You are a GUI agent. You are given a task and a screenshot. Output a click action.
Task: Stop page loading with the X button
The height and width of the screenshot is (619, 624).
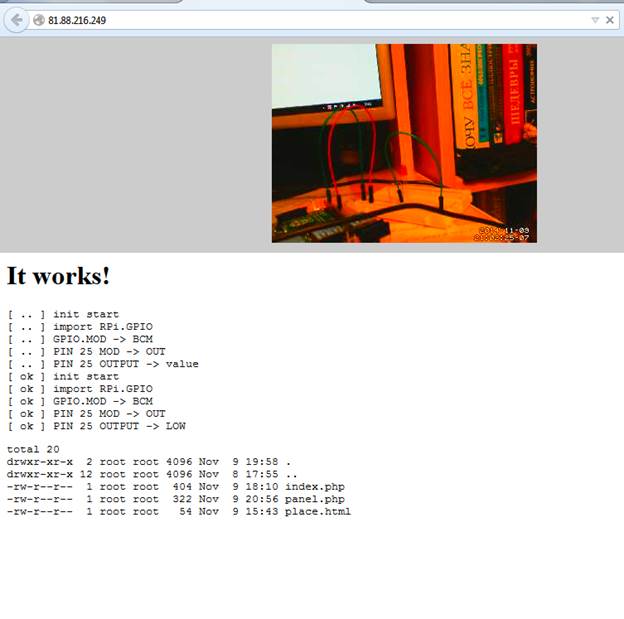click(x=610, y=20)
